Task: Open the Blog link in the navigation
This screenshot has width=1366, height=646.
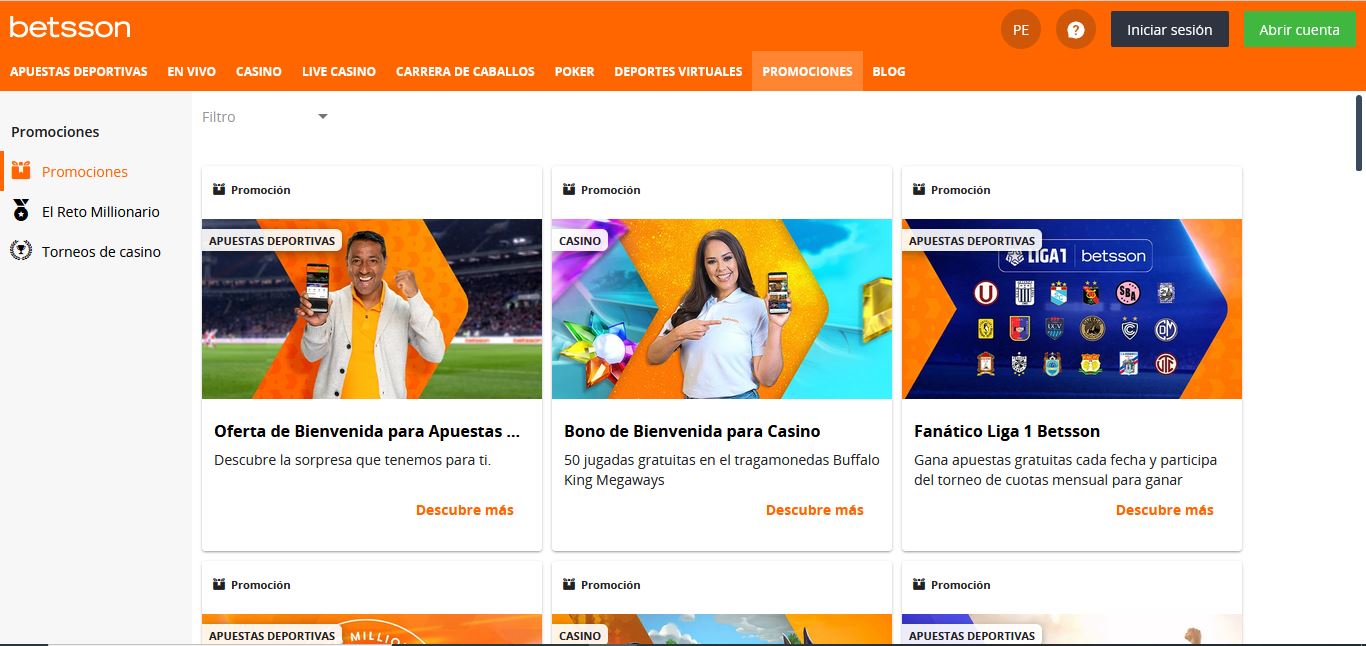Action: 889,71
